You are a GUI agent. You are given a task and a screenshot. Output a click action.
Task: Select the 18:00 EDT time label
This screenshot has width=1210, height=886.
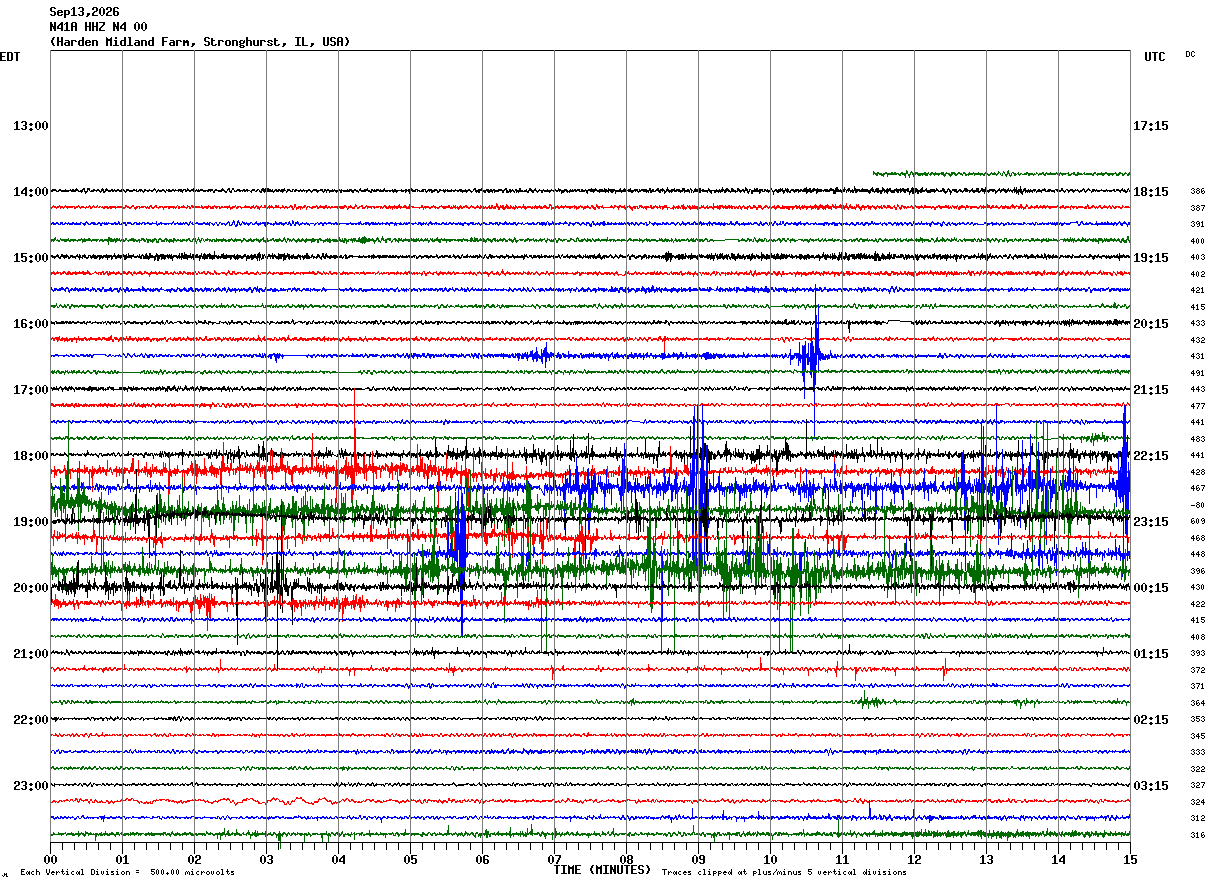[31, 456]
